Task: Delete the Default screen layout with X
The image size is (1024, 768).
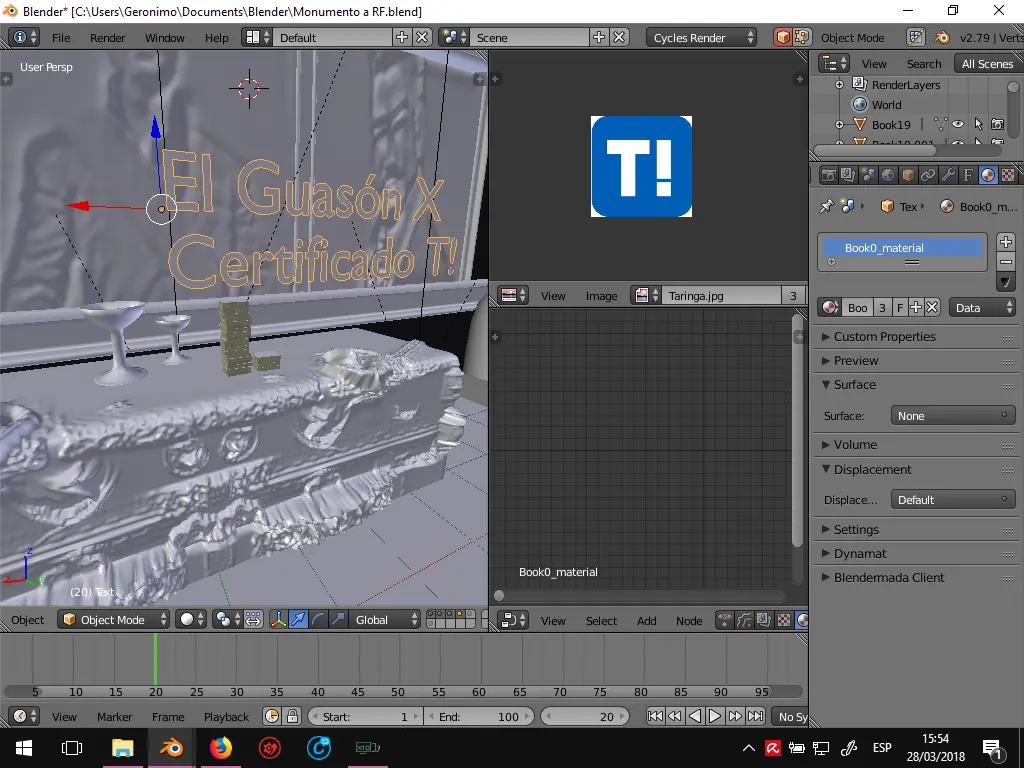Action: pos(423,37)
